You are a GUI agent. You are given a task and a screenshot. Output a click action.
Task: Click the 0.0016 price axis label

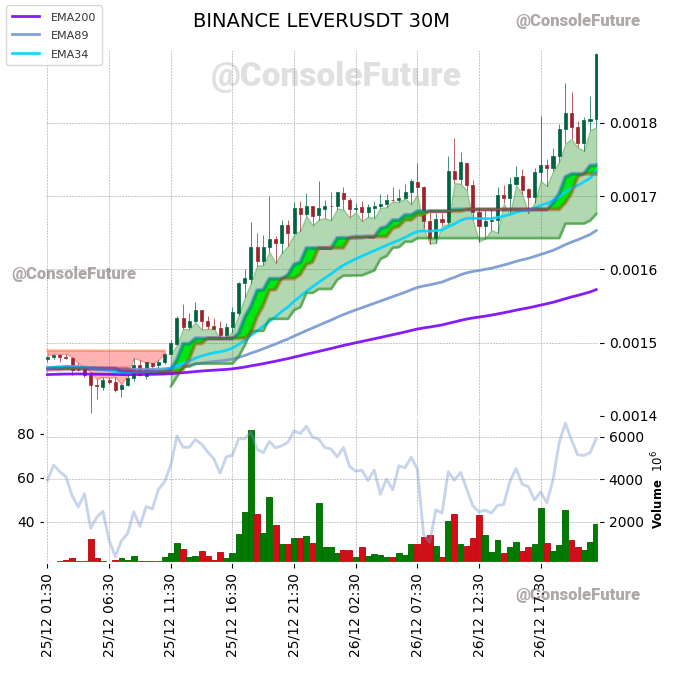[633, 270]
